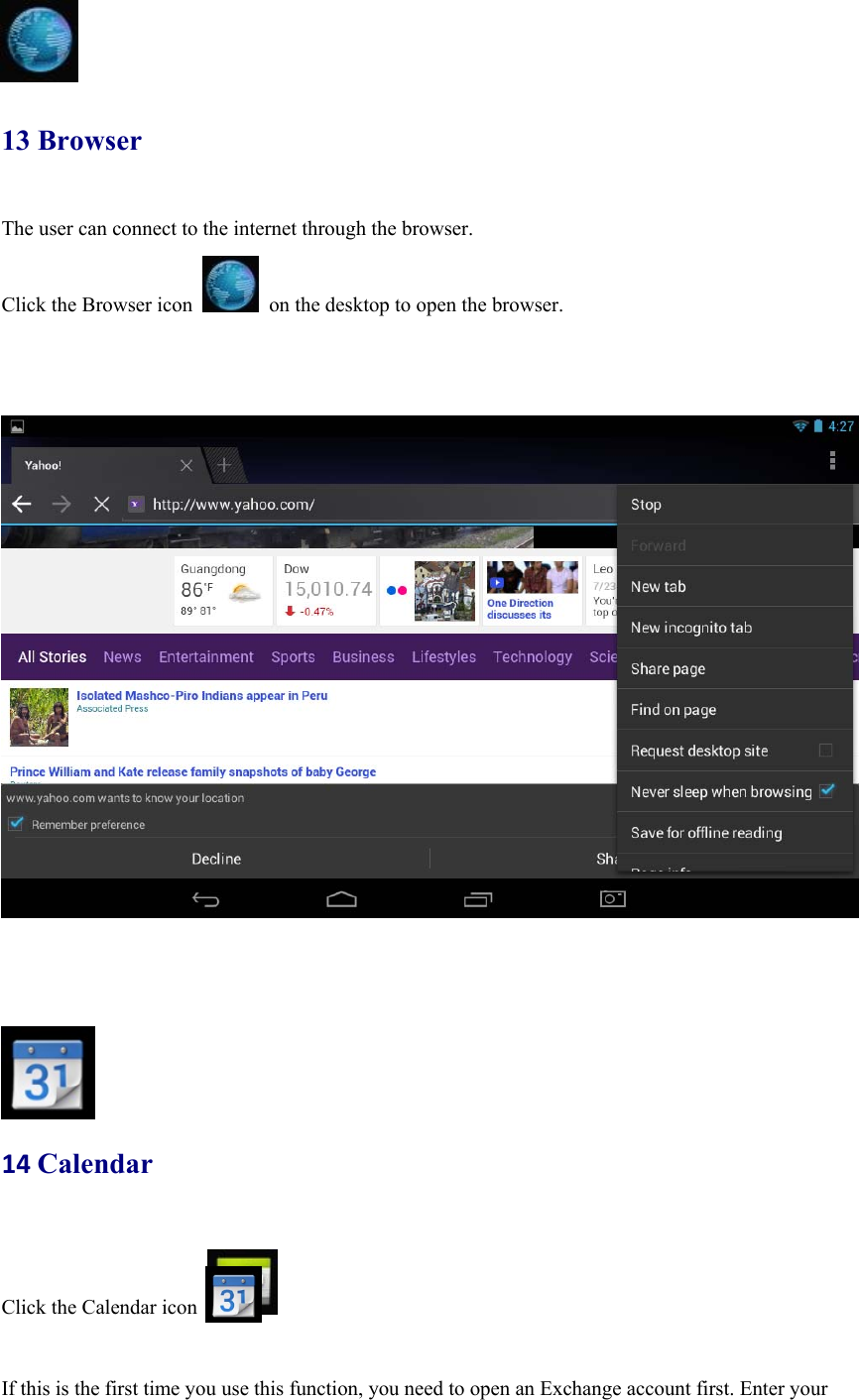Screen dimensions: 859x1400
Task: Choose Save for offline reading
Action: coord(735,833)
